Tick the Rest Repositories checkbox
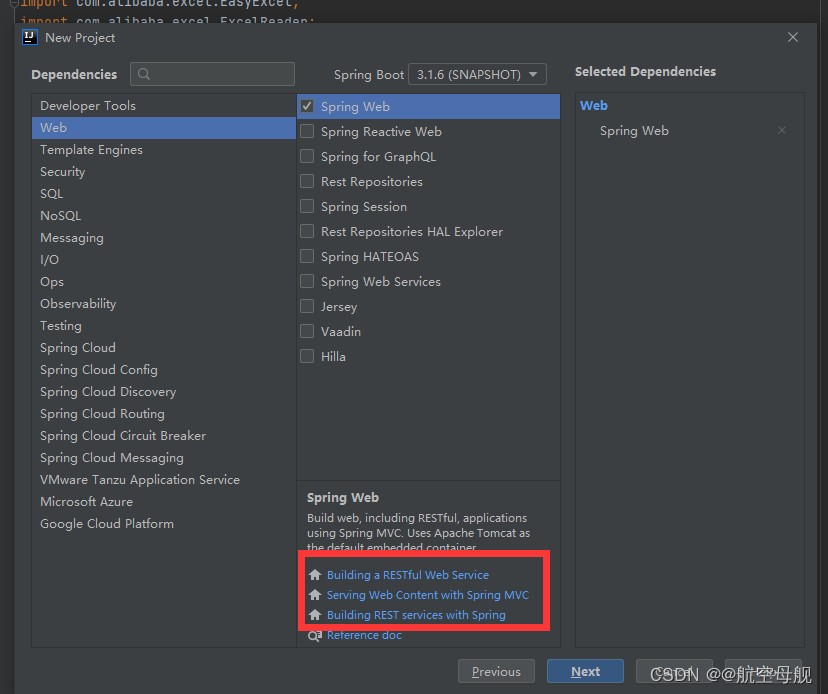Image resolution: width=828 pixels, height=694 pixels. tap(307, 181)
